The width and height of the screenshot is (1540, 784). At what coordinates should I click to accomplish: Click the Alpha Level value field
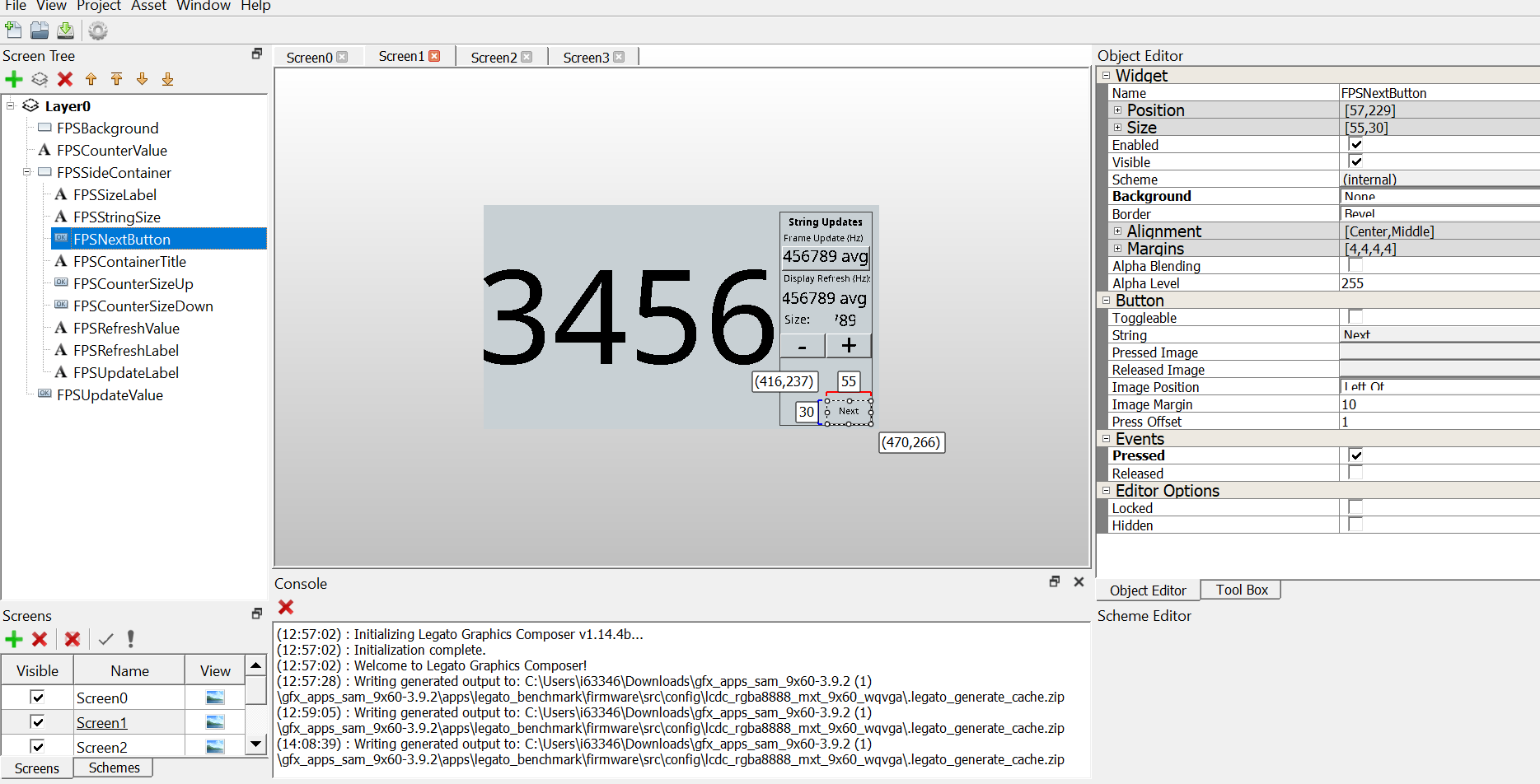pos(1439,283)
